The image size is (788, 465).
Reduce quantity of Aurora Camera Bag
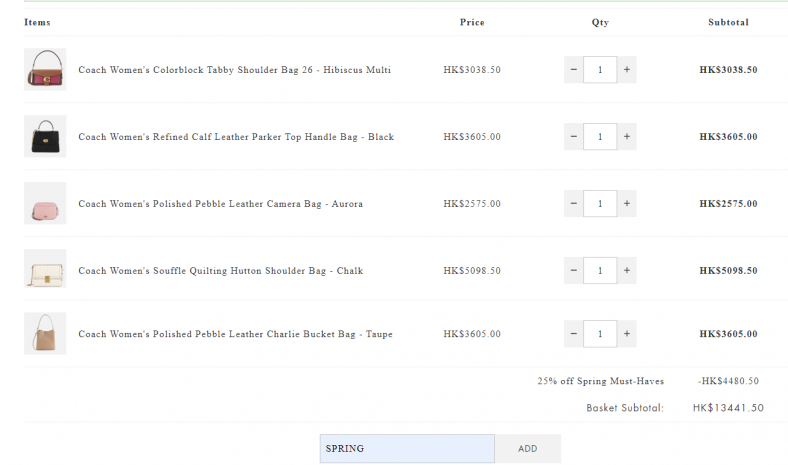(573, 204)
